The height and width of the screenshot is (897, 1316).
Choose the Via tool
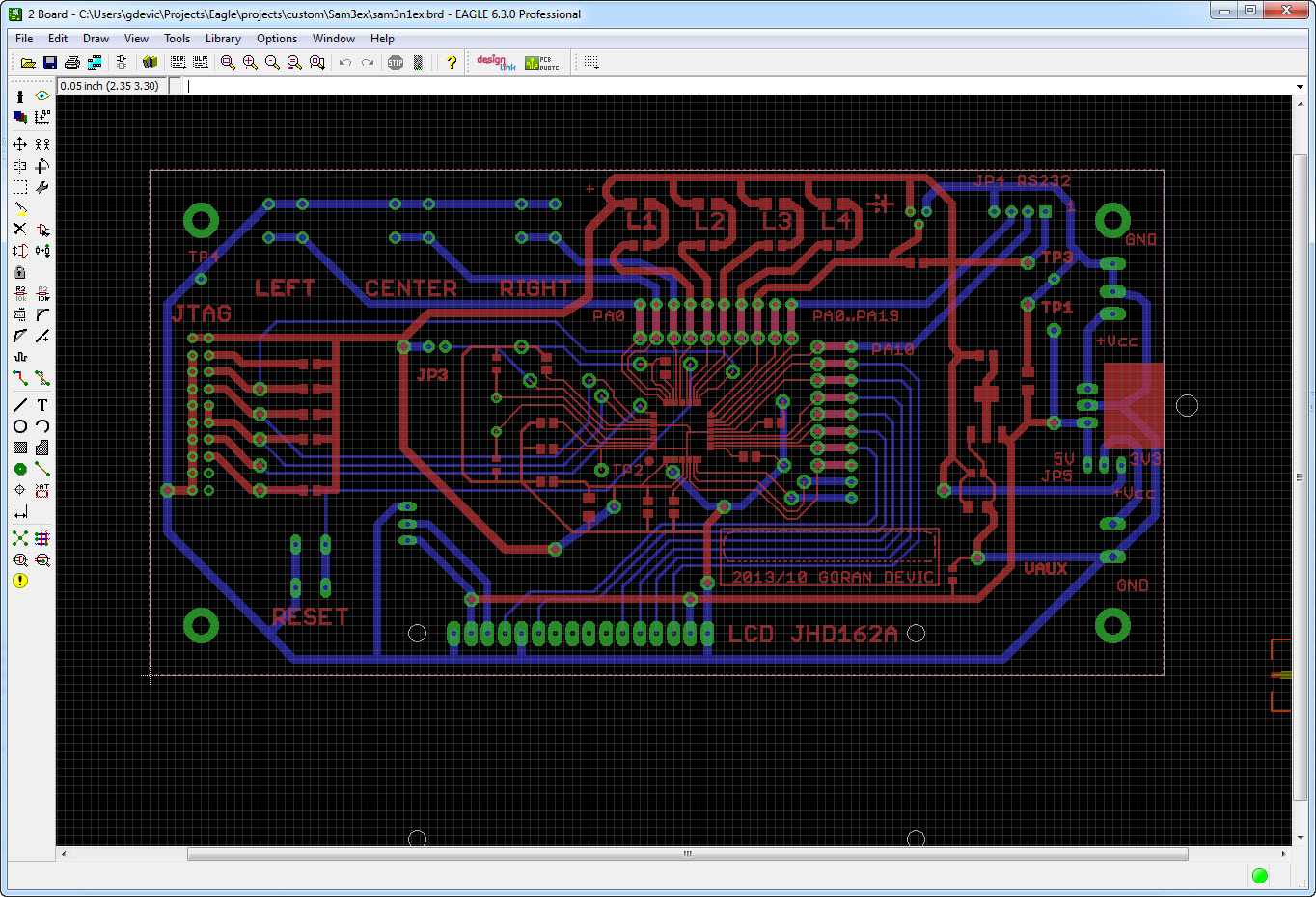19,469
